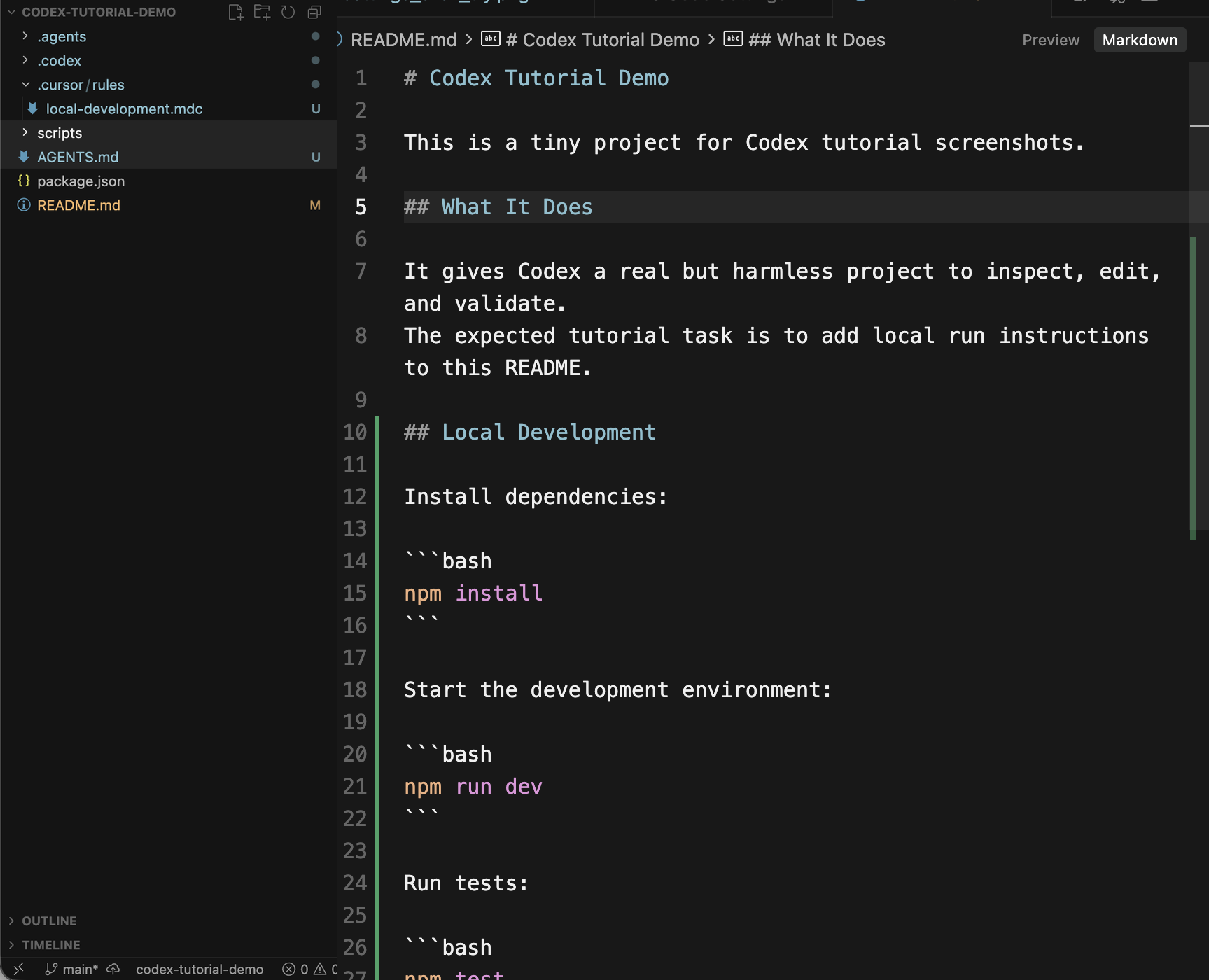This screenshot has width=1209, height=980.
Task: Open problems via the error count icon
Action: tap(288, 969)
